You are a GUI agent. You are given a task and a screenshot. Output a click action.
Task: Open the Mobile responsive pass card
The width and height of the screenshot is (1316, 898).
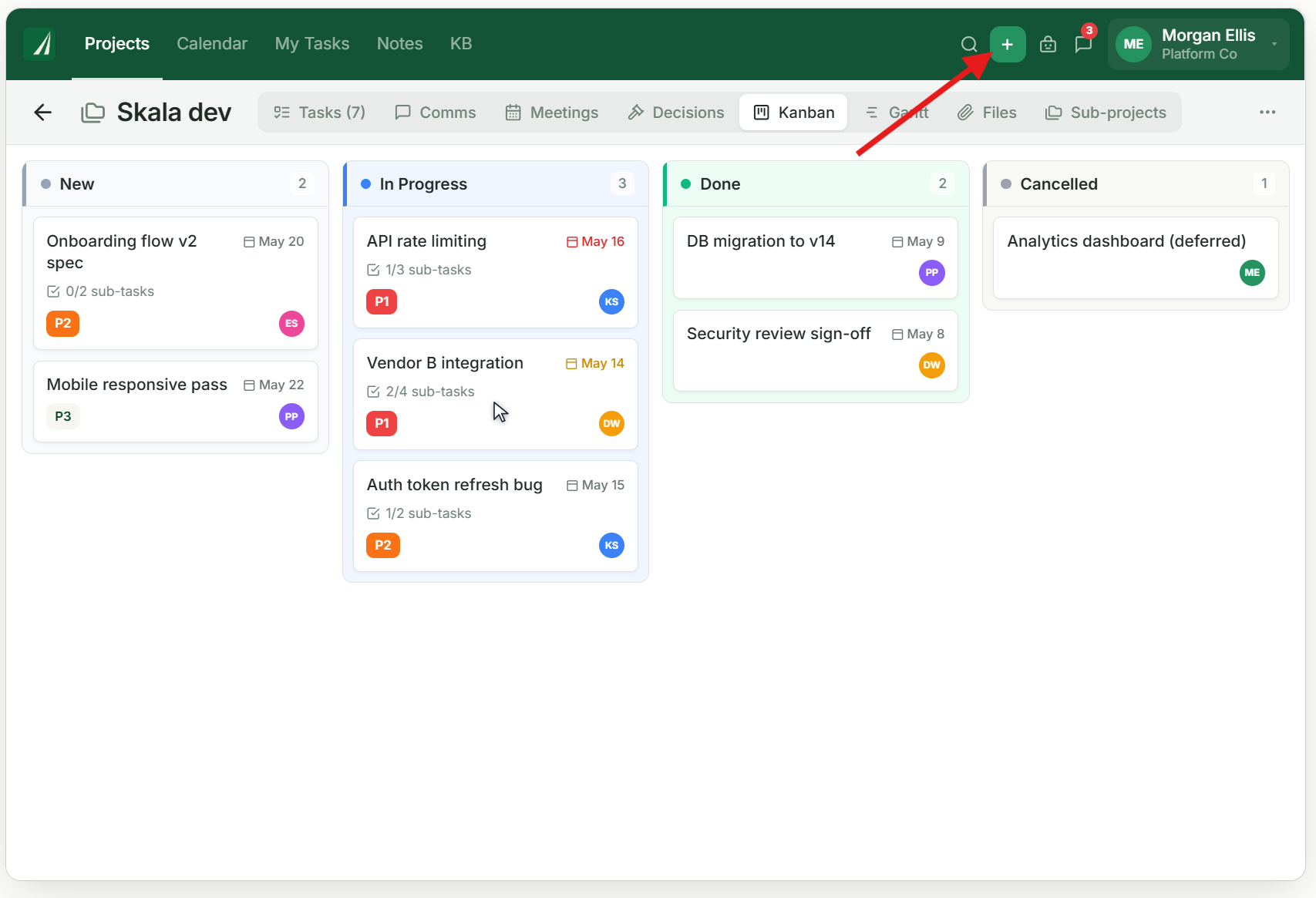click(176, 402)
